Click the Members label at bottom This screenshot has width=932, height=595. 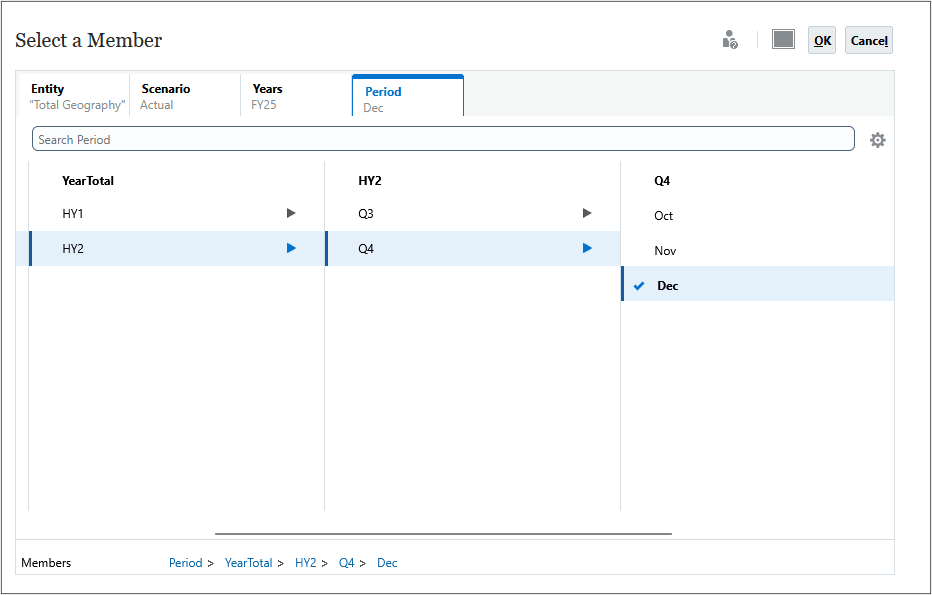[46, 563]
